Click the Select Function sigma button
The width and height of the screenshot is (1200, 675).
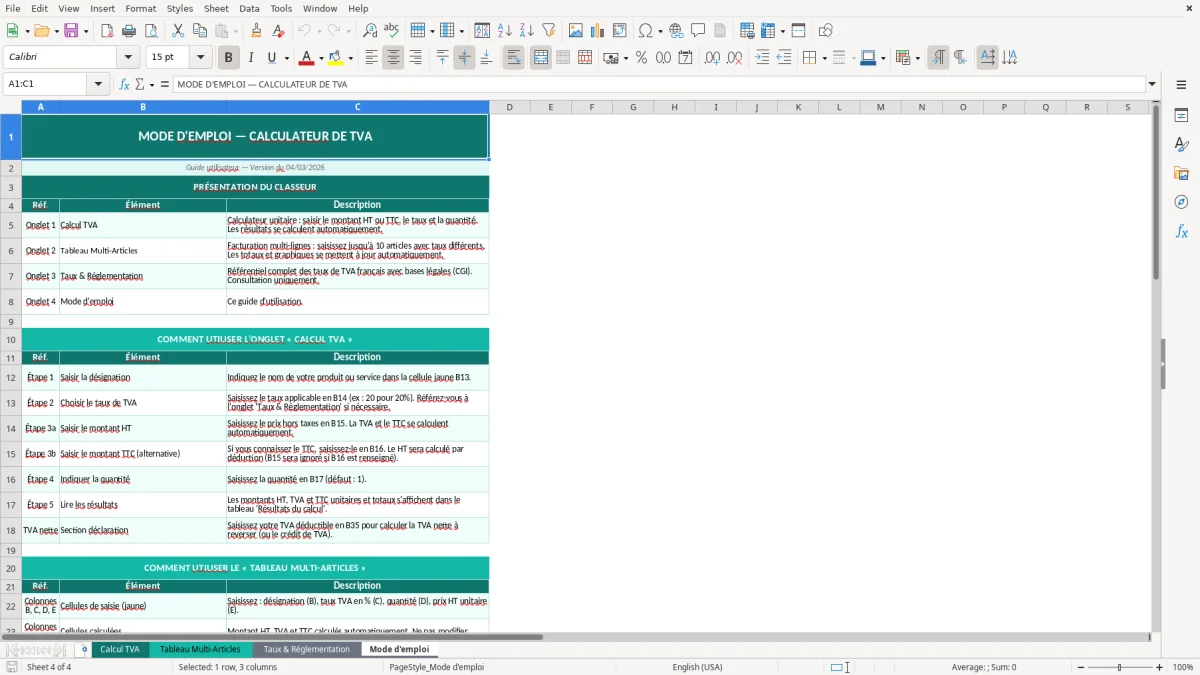click(x=140, y=84)
